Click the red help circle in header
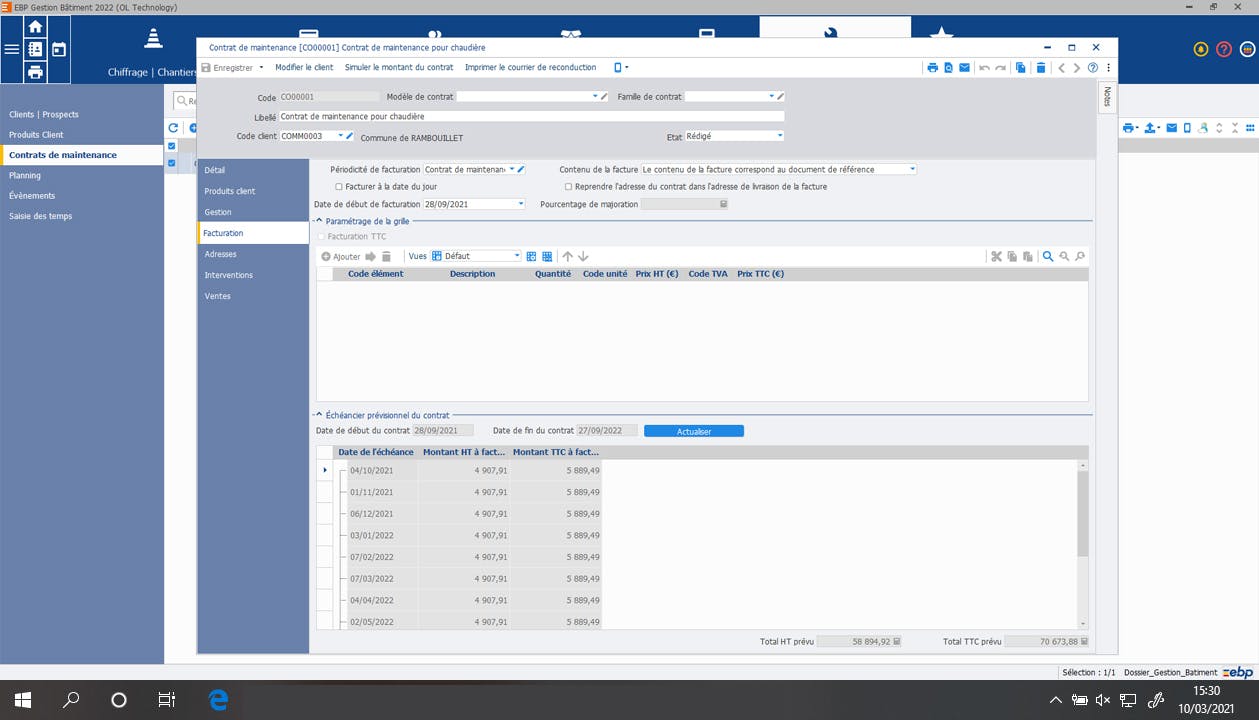This screenshot has height=720, width=1259. coord(1224,49)
